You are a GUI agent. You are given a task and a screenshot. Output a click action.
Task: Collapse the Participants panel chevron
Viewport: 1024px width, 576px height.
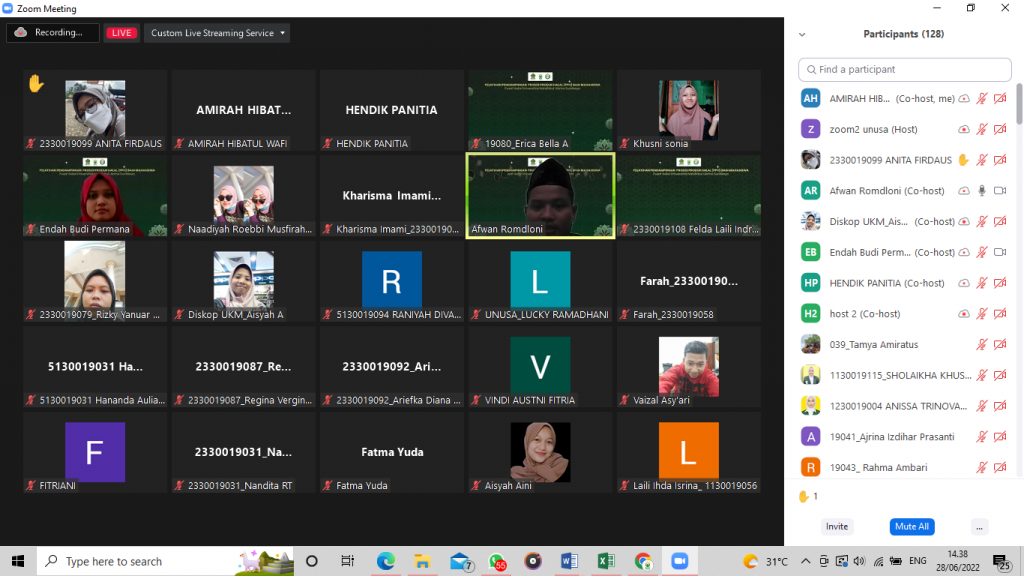coord(802,35)
